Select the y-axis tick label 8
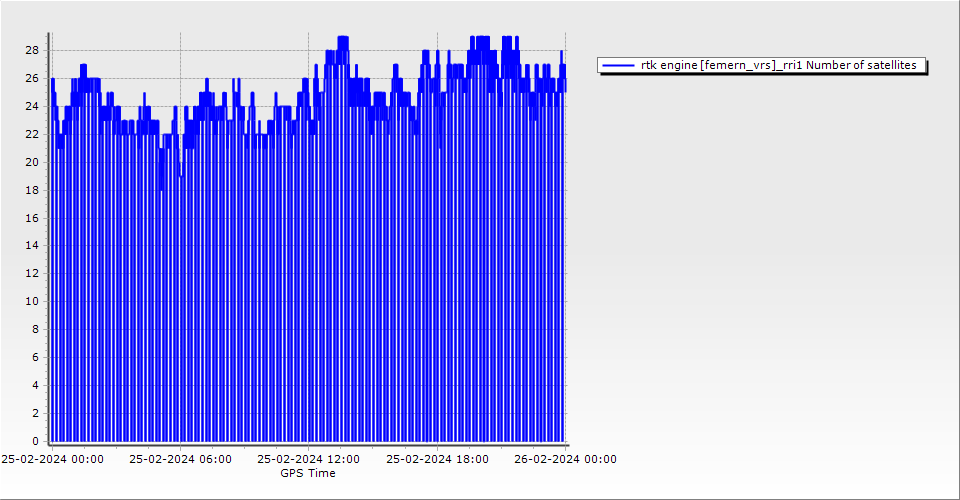The image size is (960, 500). click(x=36, y=329)
